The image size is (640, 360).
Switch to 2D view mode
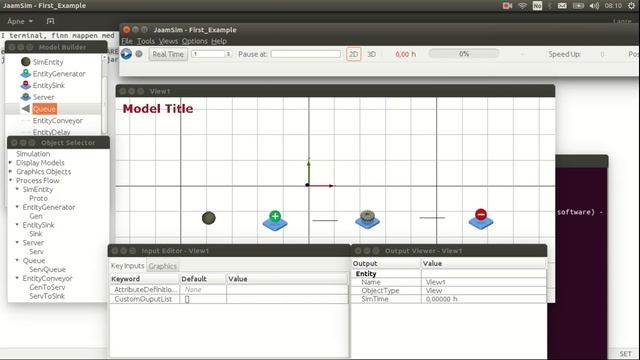click(x=353, y=54)
